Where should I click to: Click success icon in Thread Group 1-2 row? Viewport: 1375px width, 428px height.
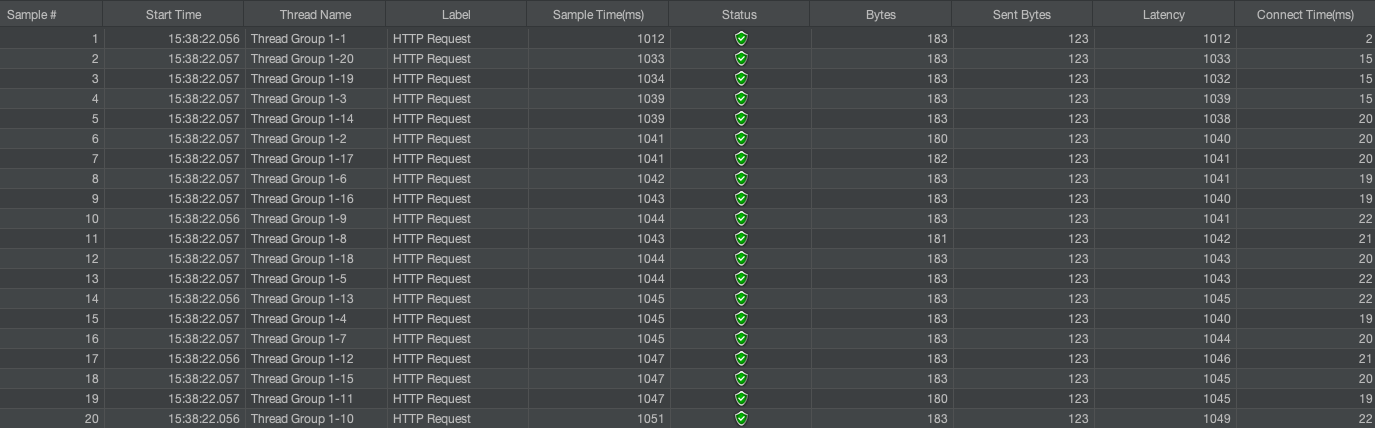pyautogui.click(x=741, y=139)
